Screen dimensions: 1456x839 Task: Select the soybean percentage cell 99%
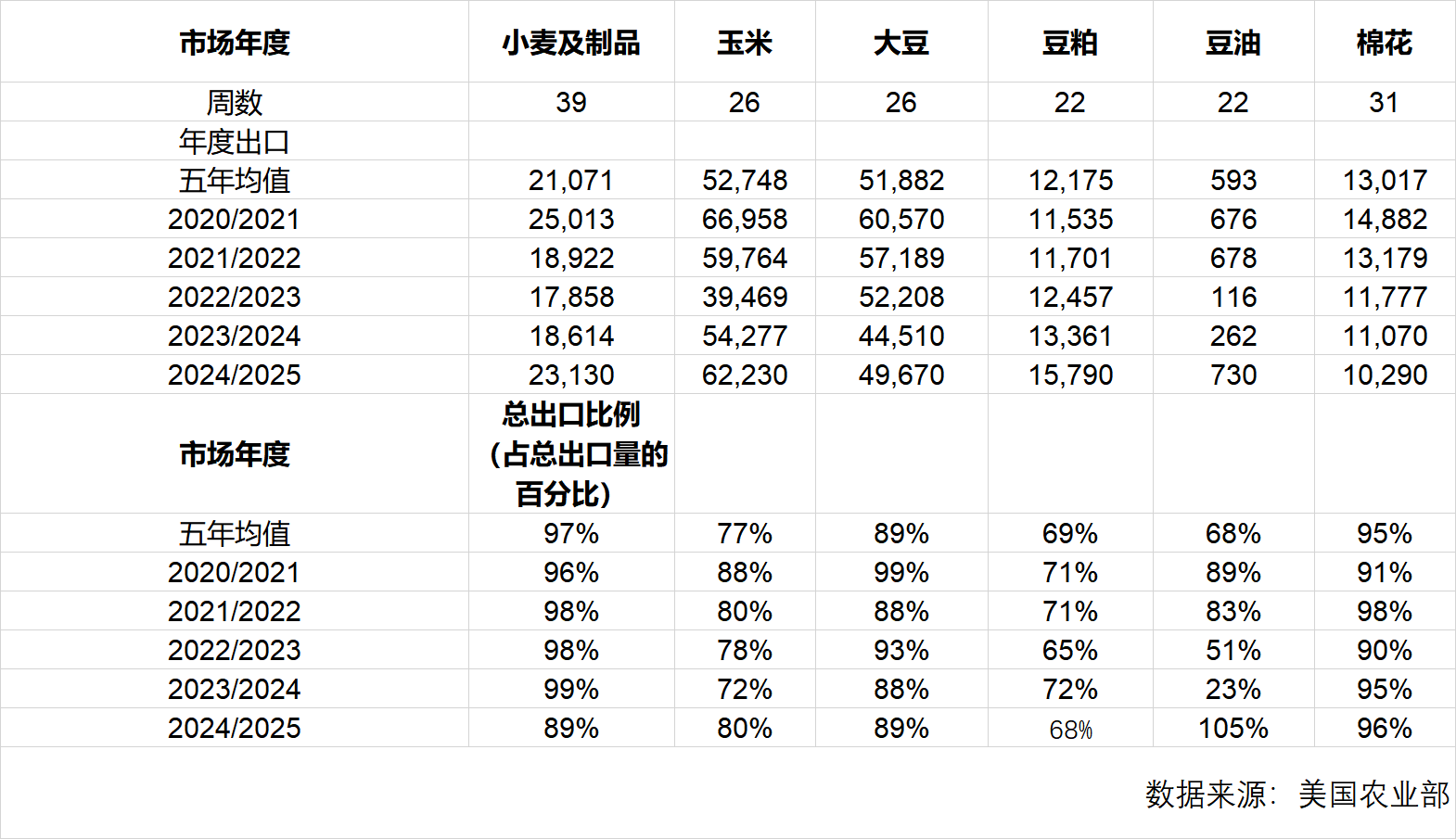[x=900, y=572]
